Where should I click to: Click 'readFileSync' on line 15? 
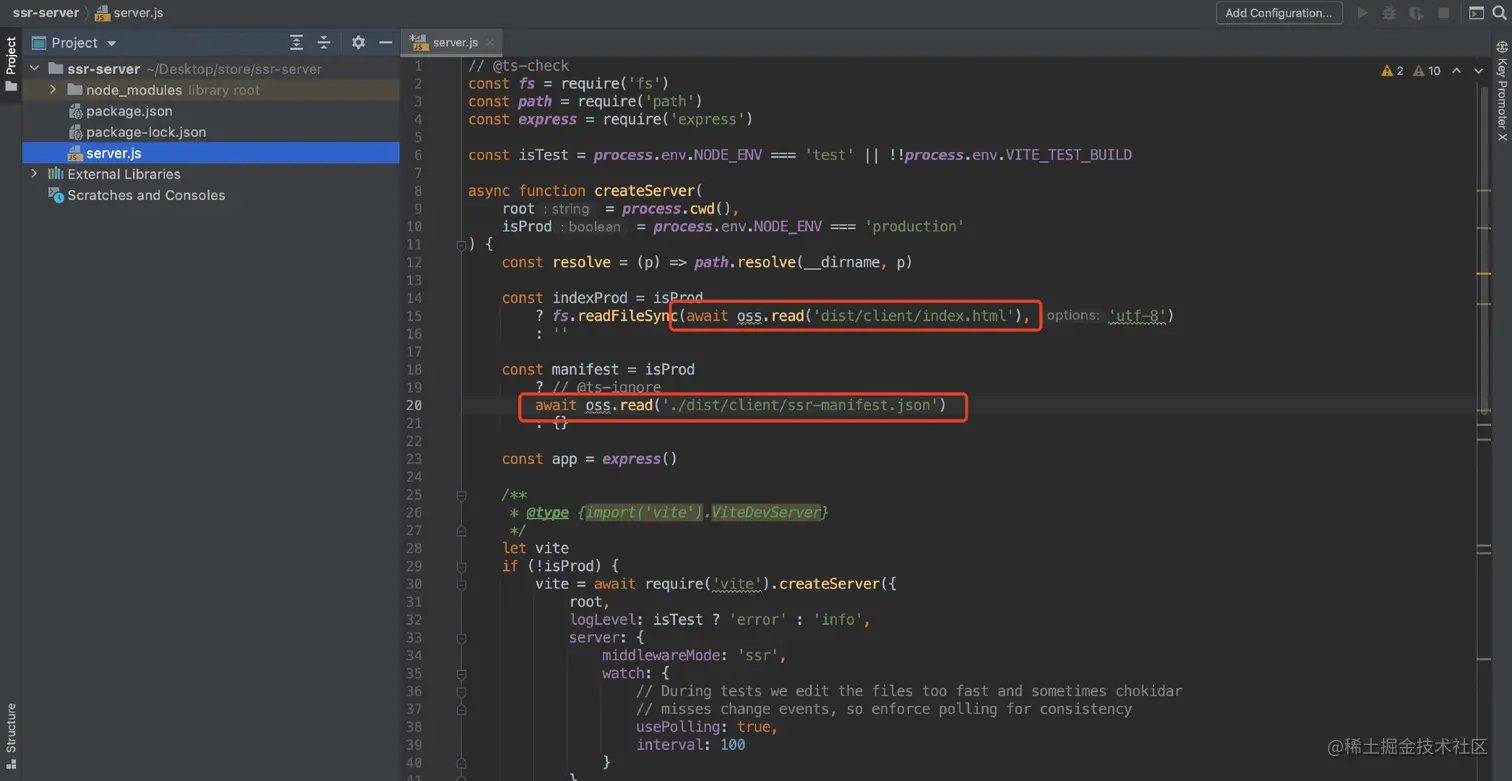627,316
